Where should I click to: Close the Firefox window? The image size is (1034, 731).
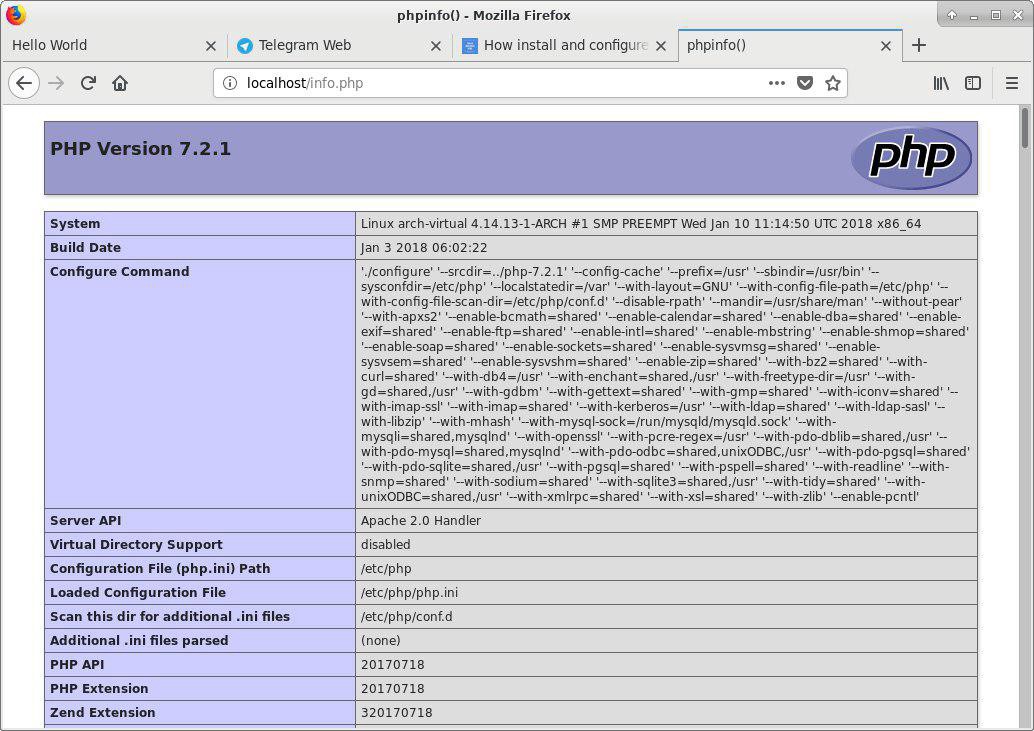tap(1018, 15)
